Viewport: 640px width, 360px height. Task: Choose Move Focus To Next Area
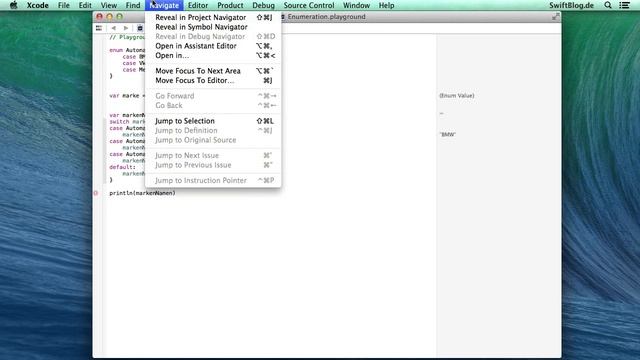[213, 71]
